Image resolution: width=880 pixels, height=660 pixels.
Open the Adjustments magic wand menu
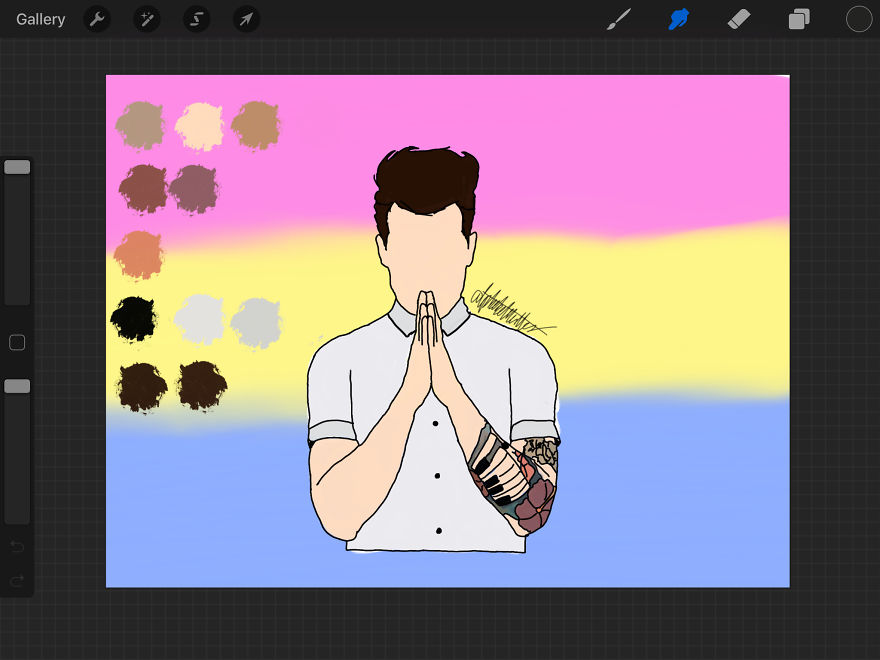pyautogui.click(x=146, y=18)
